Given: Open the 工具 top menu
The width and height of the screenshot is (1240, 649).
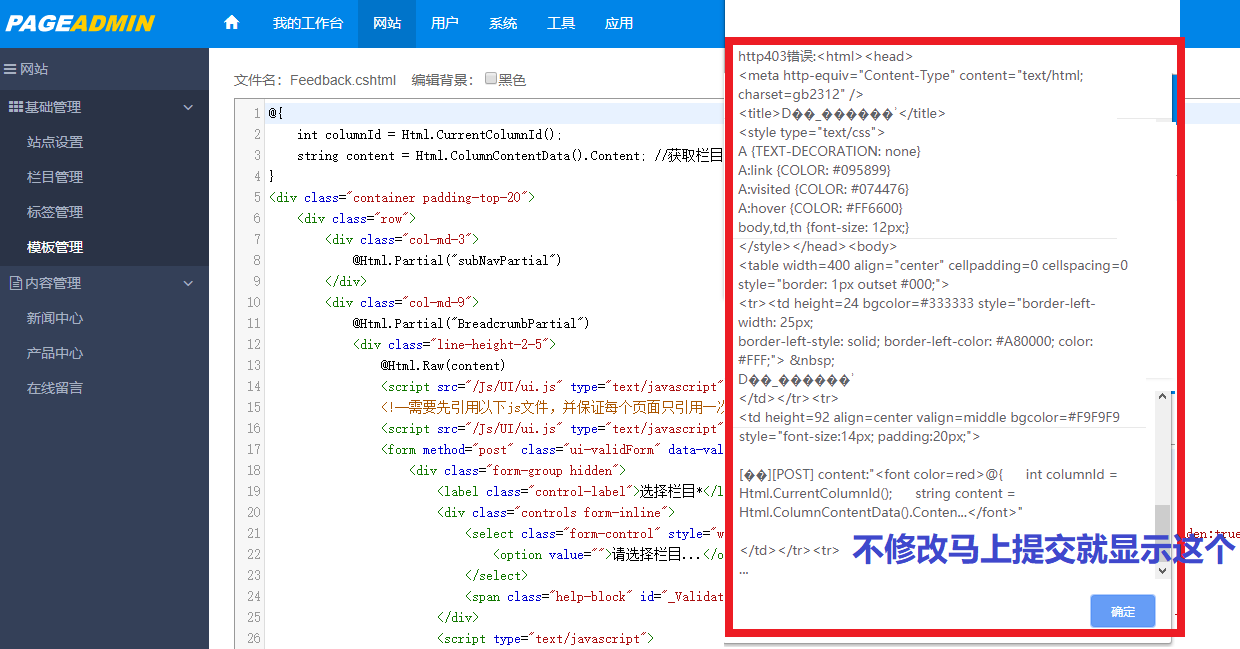Looking at the screenshot, I should tap(561, 23).
